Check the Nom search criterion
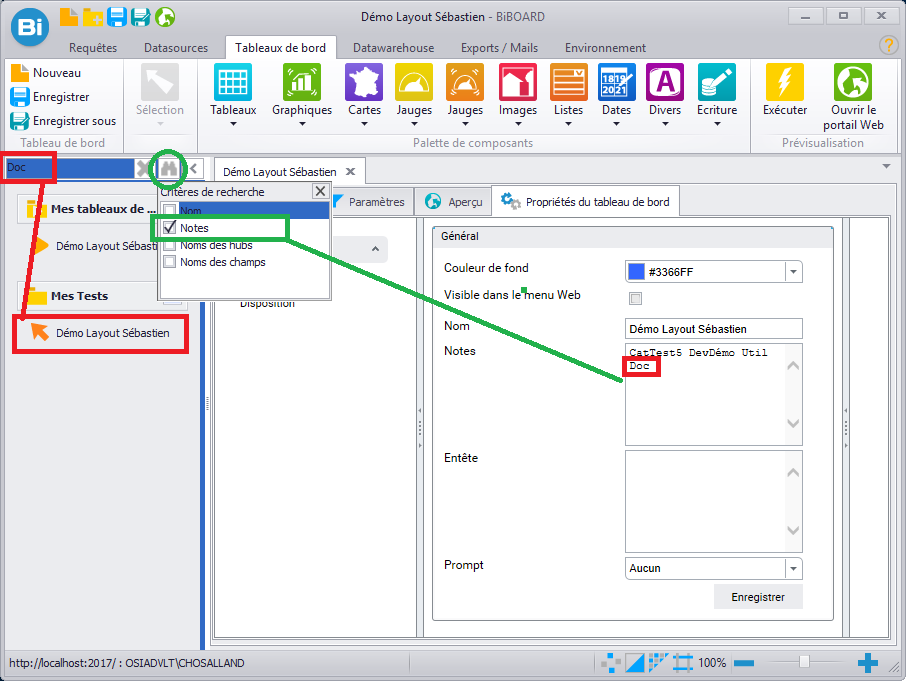This screenshot has width=906, height=681. 169,211
